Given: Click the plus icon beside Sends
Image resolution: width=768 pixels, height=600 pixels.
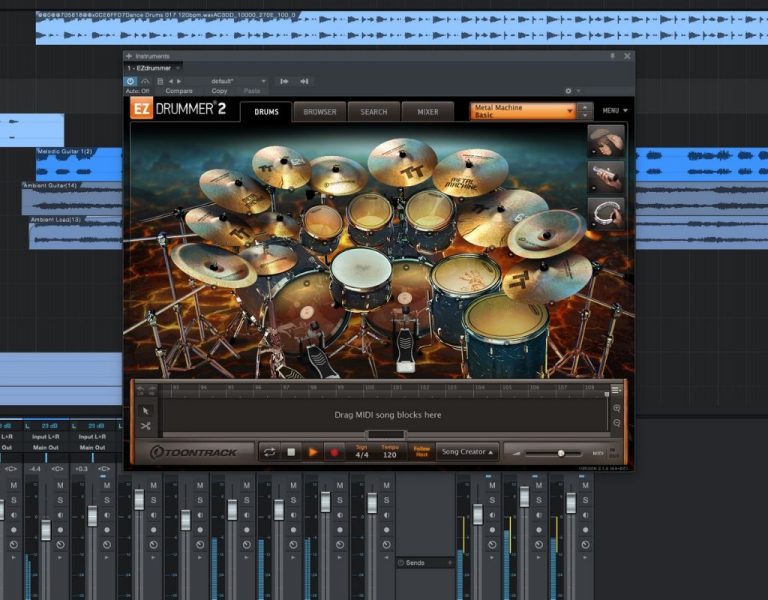Looking at the screenshot, I should pos(450,563).
